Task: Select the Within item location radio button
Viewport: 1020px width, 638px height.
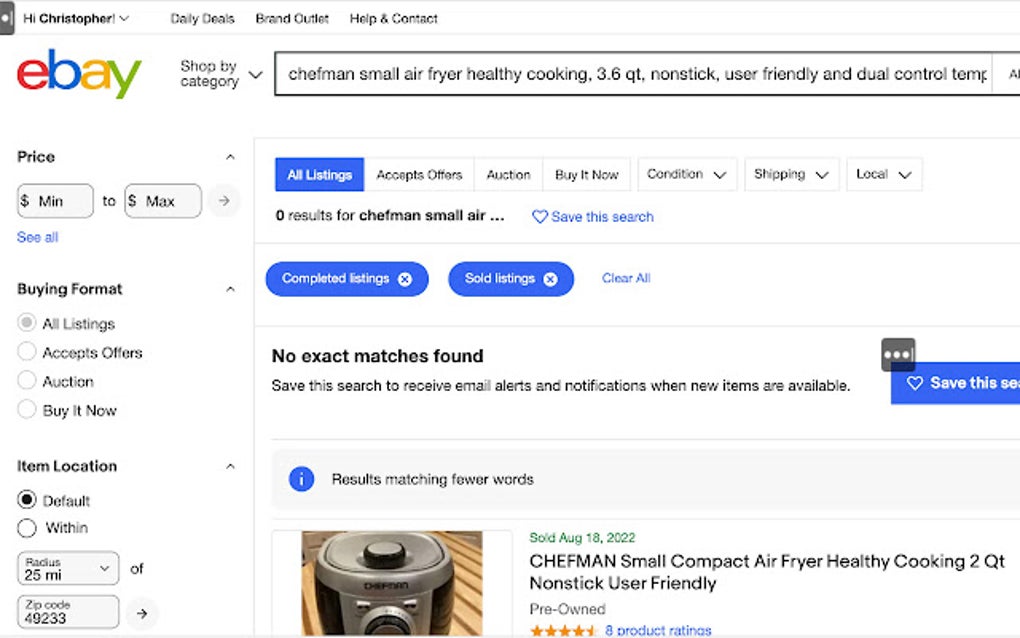Action: coord(27,528)
